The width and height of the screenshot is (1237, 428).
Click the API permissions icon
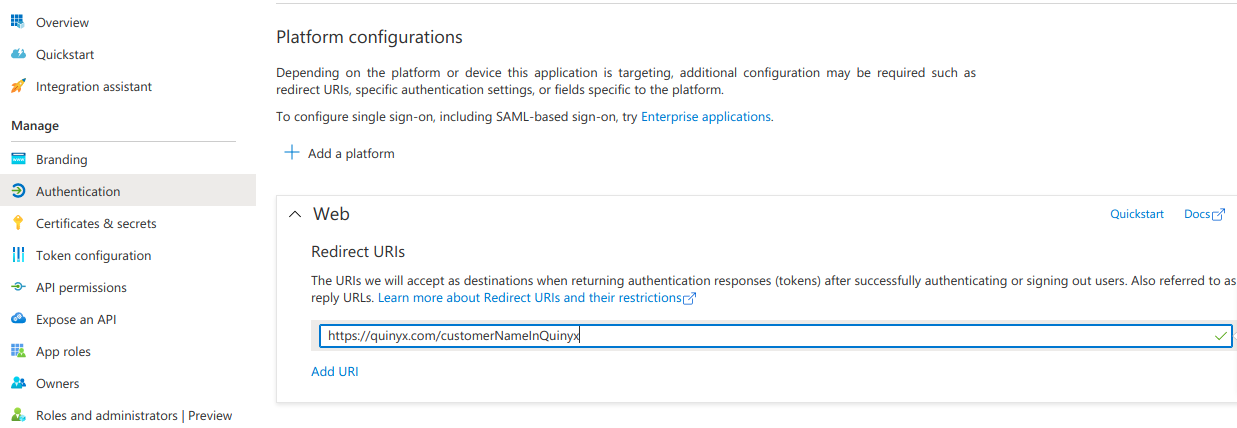[17, 287]
